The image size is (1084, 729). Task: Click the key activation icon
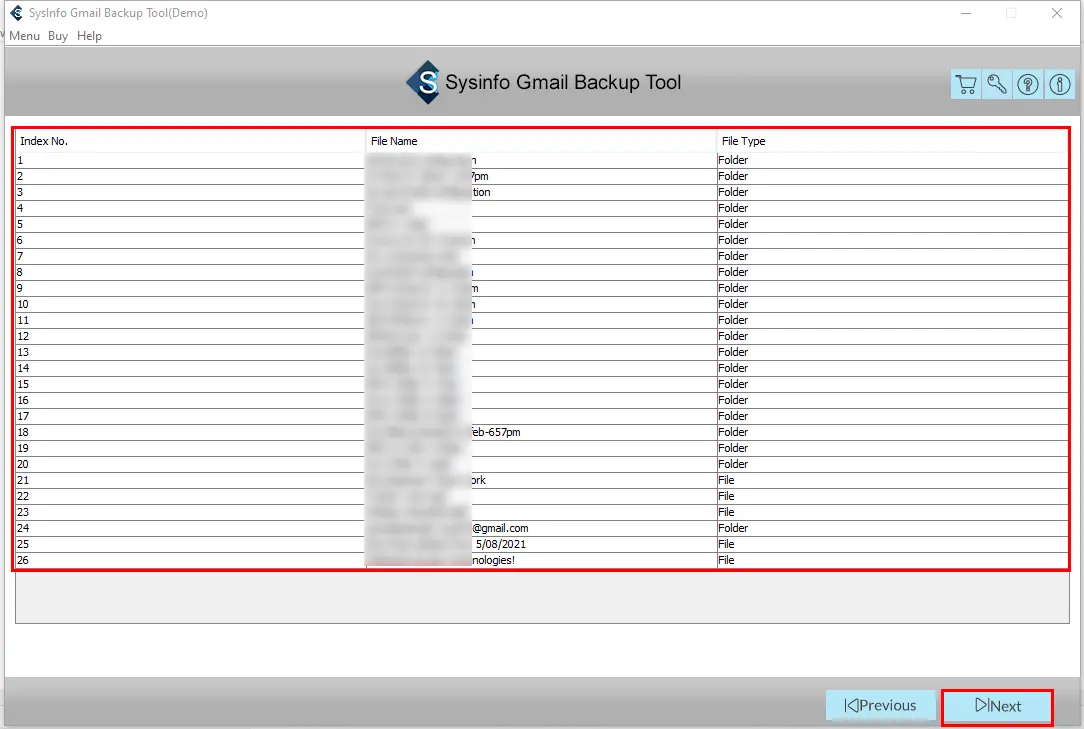[x=997, y=84]
